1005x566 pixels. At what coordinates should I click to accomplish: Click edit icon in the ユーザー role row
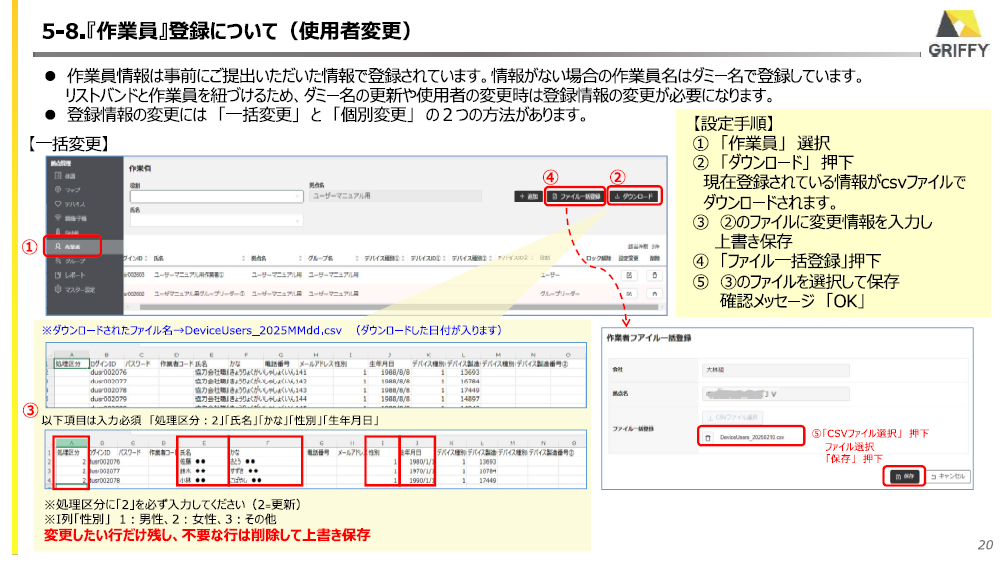point(629,275)
